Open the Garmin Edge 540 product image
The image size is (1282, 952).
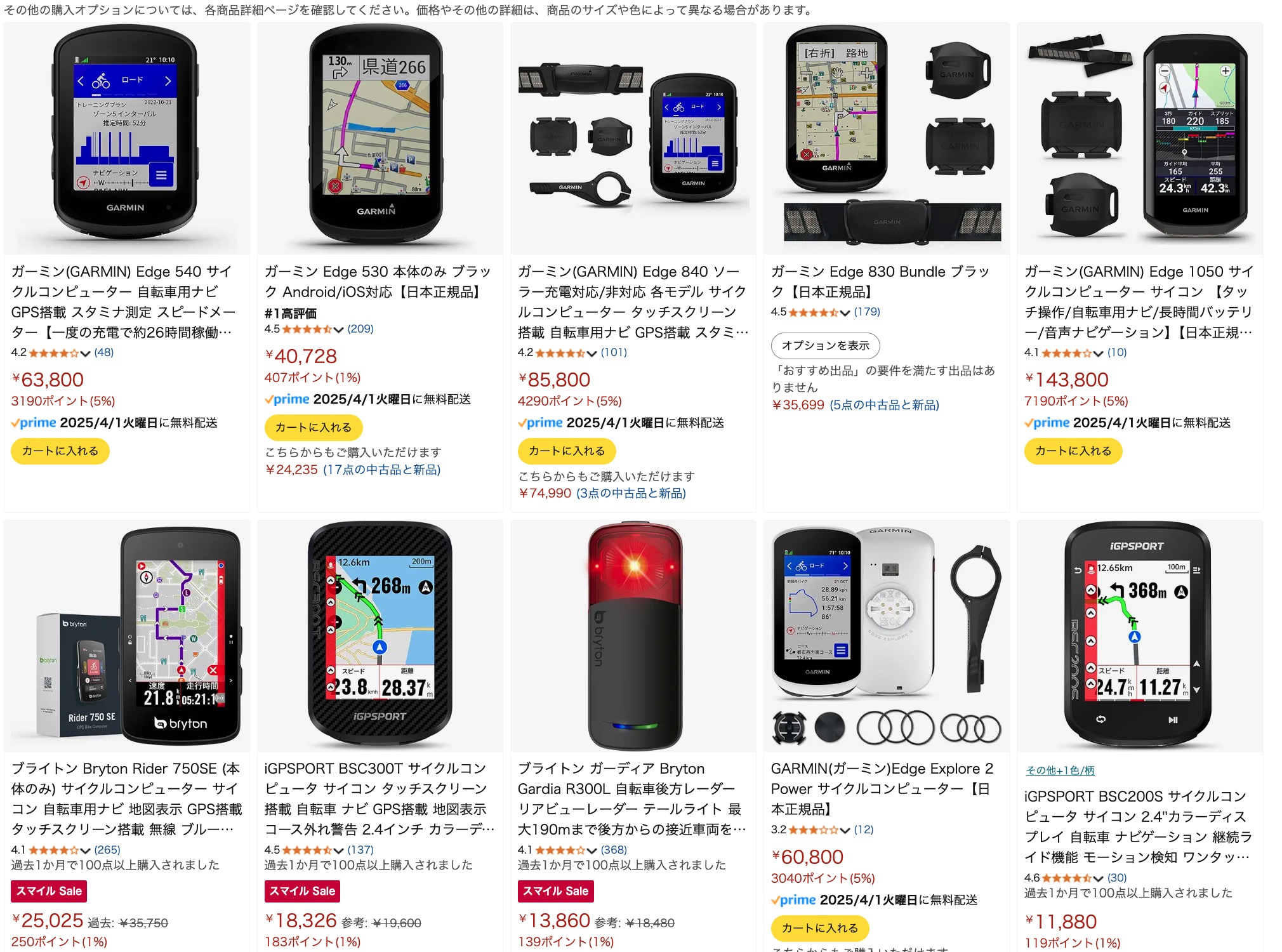tap(126, 139)
